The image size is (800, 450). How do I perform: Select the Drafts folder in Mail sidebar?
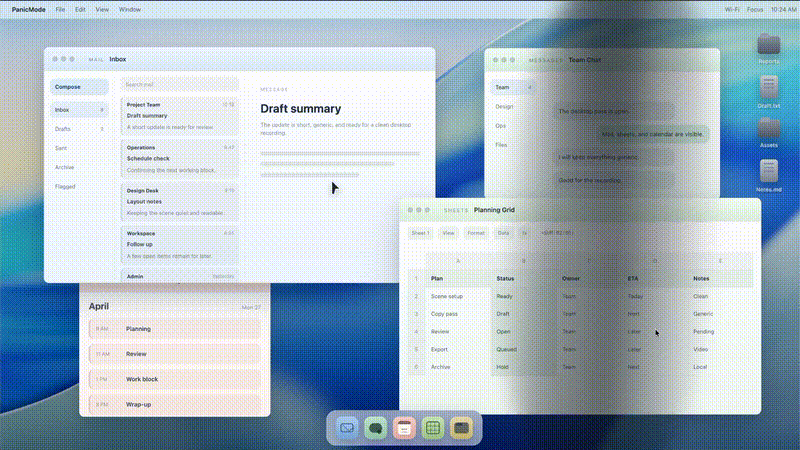79,129
